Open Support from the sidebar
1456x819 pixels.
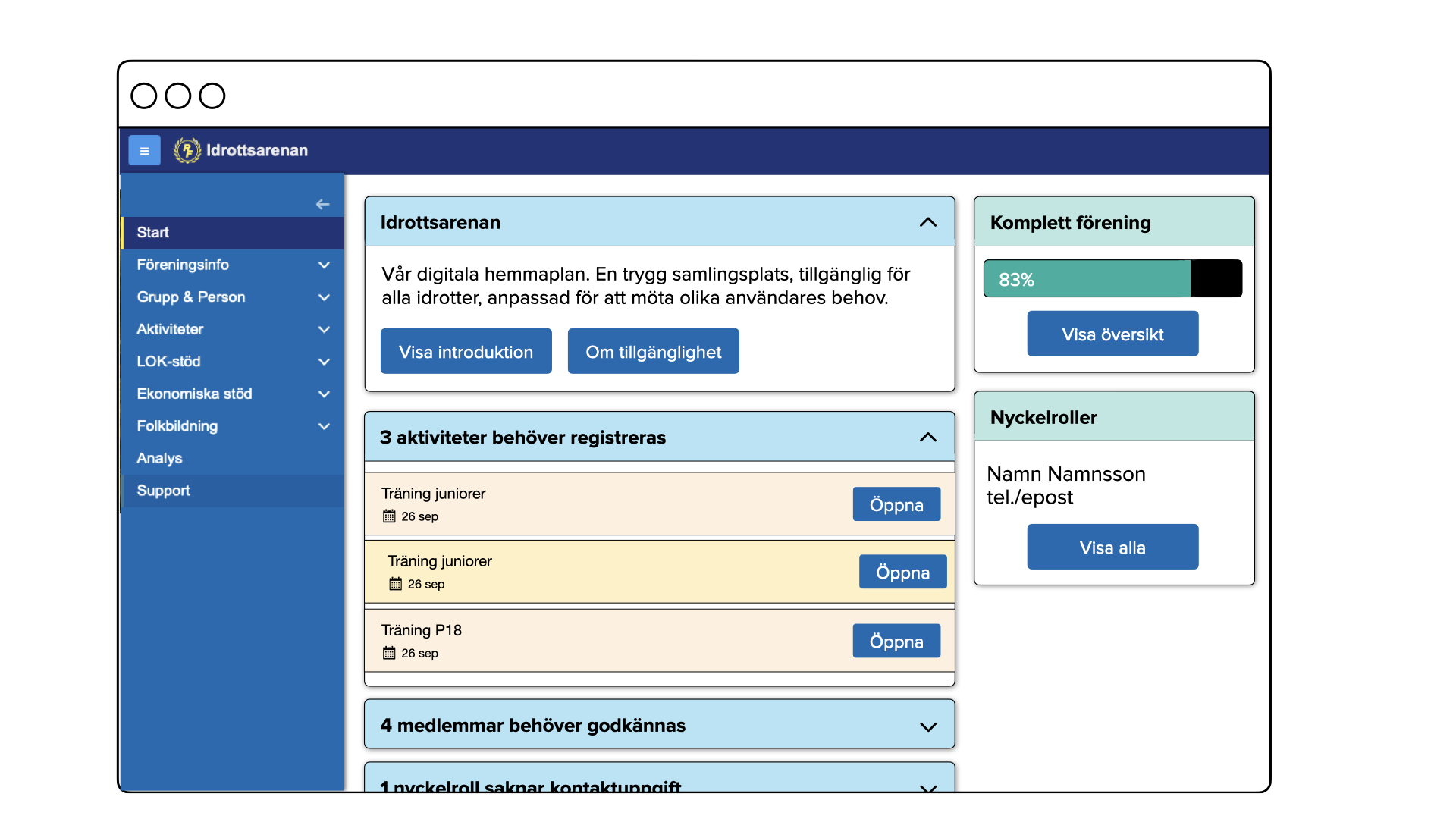tap(163, 491)
